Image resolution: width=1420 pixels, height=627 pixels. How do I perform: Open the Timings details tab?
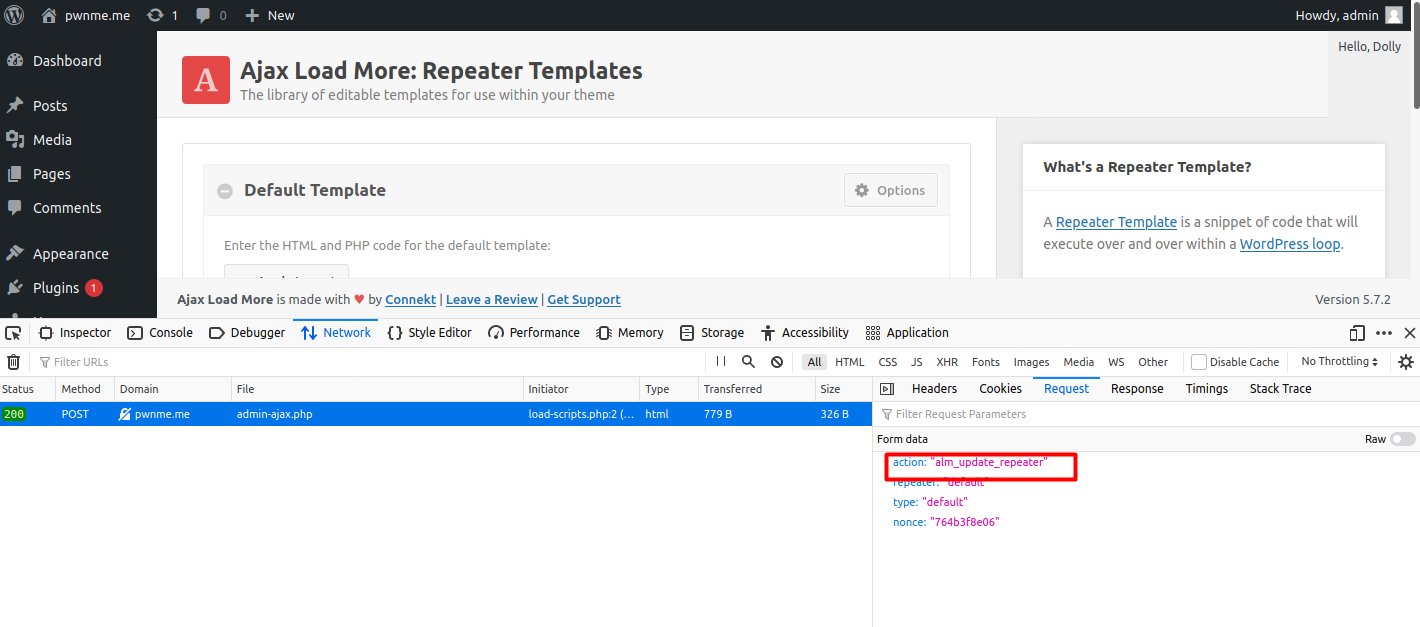pos(1207,389)
